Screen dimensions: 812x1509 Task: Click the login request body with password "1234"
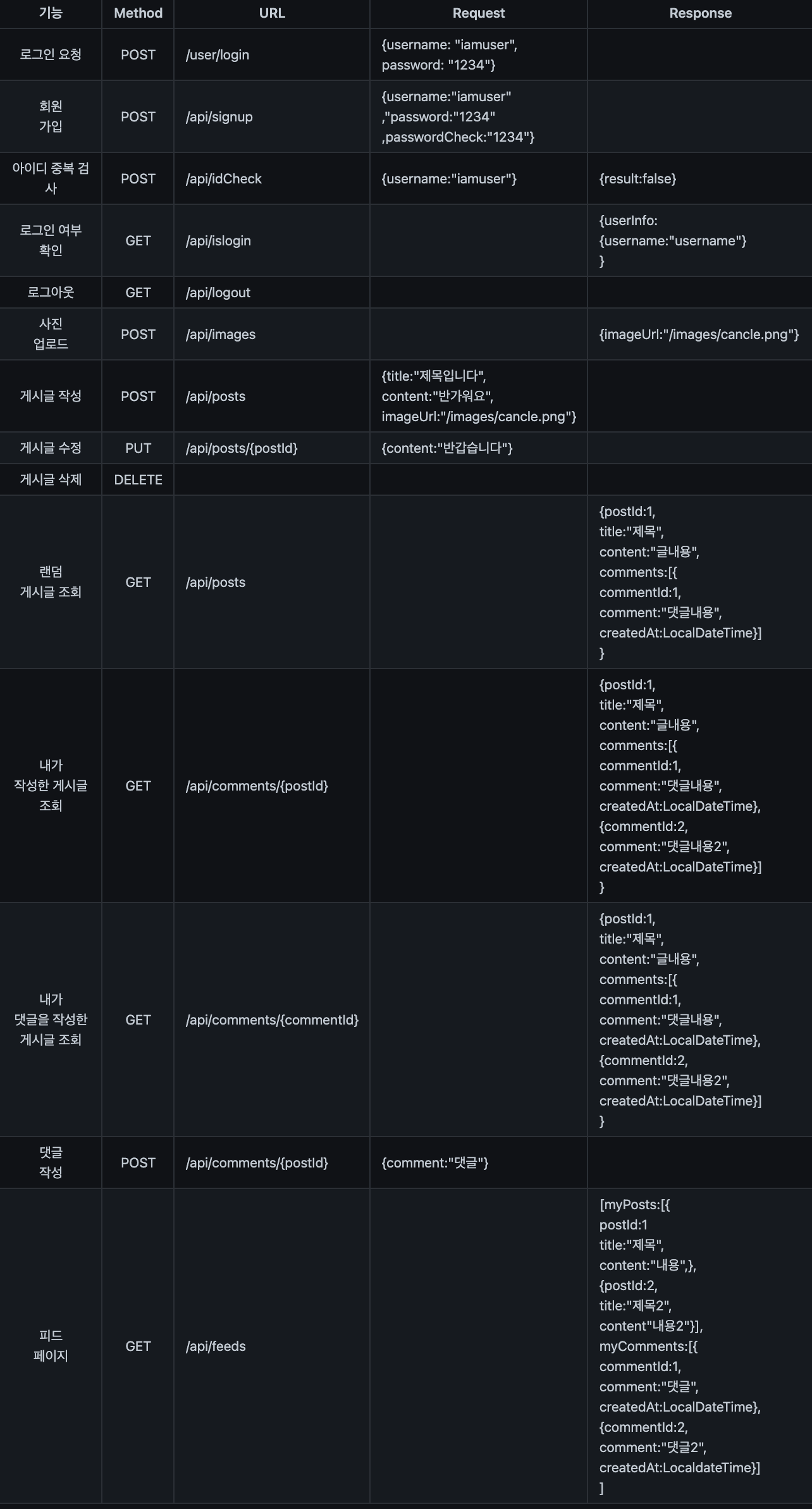[450, 54]
